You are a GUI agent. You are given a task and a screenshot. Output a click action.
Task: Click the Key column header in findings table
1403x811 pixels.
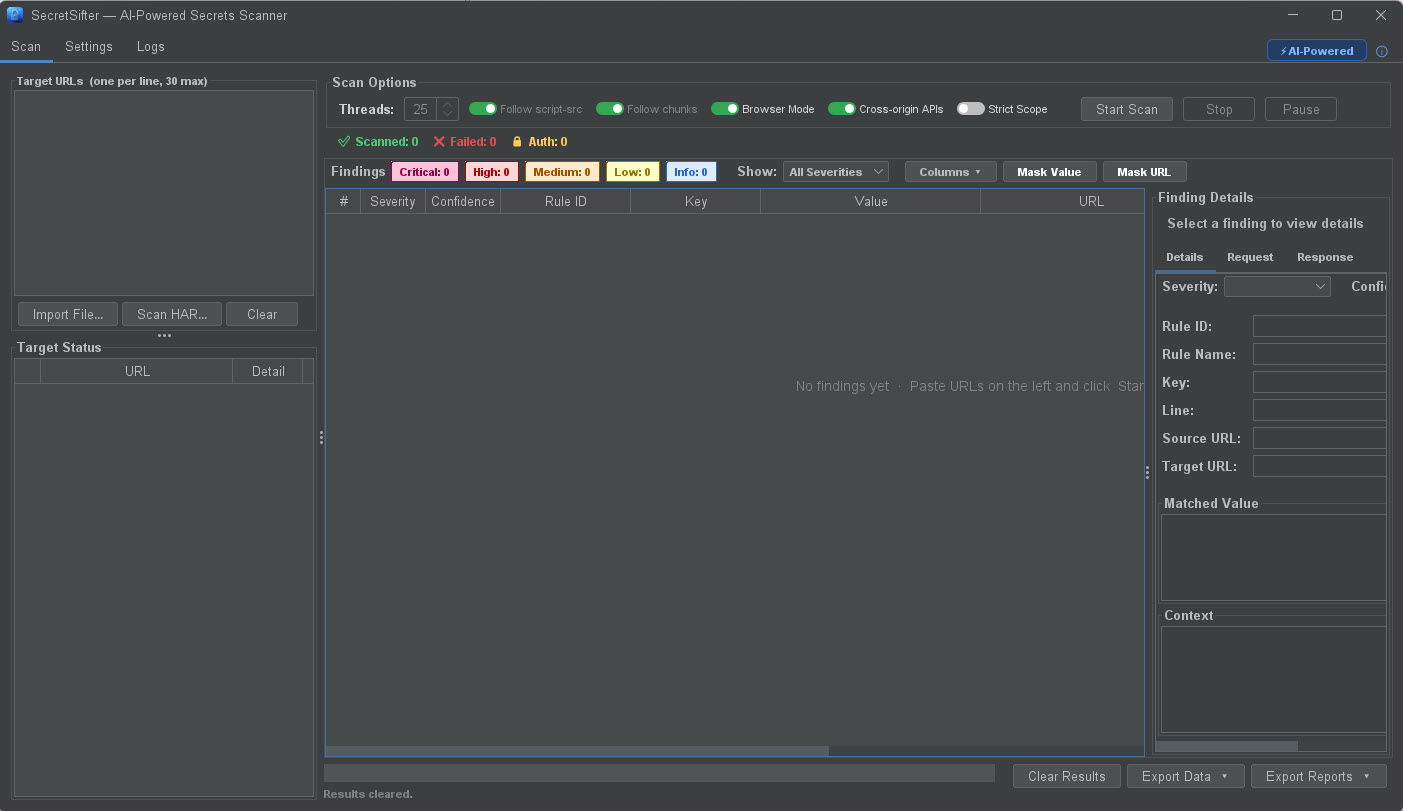[696, 201]
